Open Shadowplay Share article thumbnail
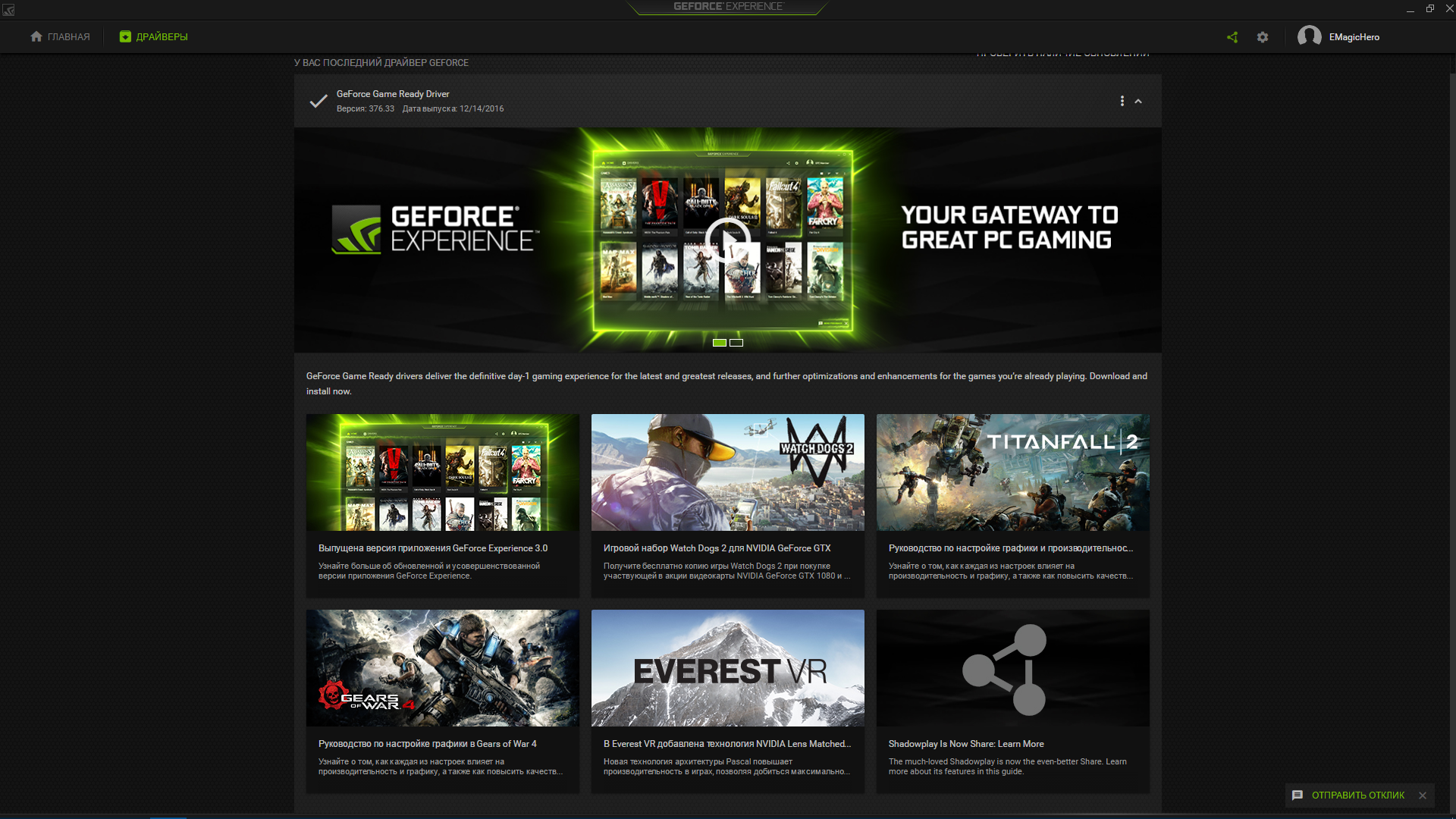 tap(1013, 667)
